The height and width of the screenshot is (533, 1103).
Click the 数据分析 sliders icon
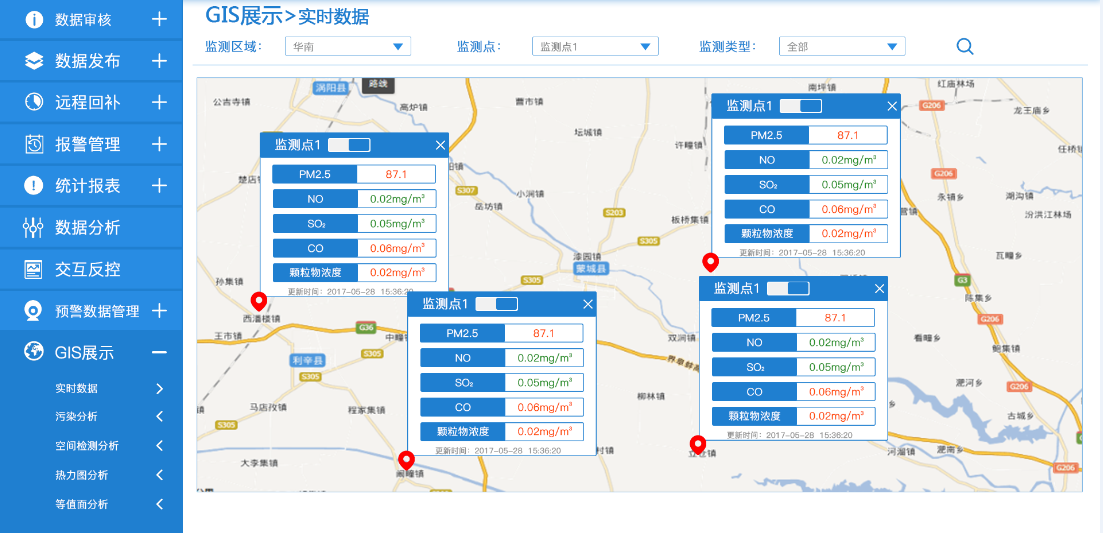point(34,227)
